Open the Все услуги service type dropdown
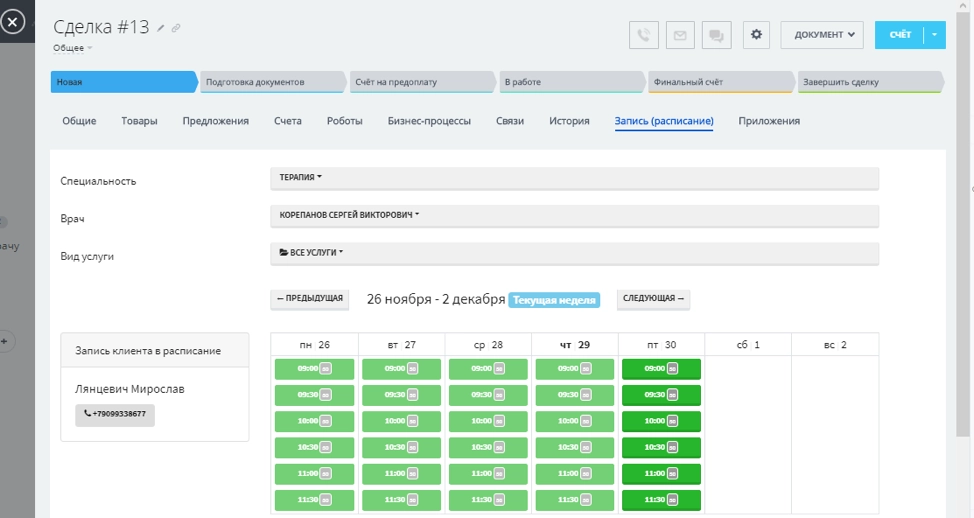 pyautogui.click(x=311, y=253)
